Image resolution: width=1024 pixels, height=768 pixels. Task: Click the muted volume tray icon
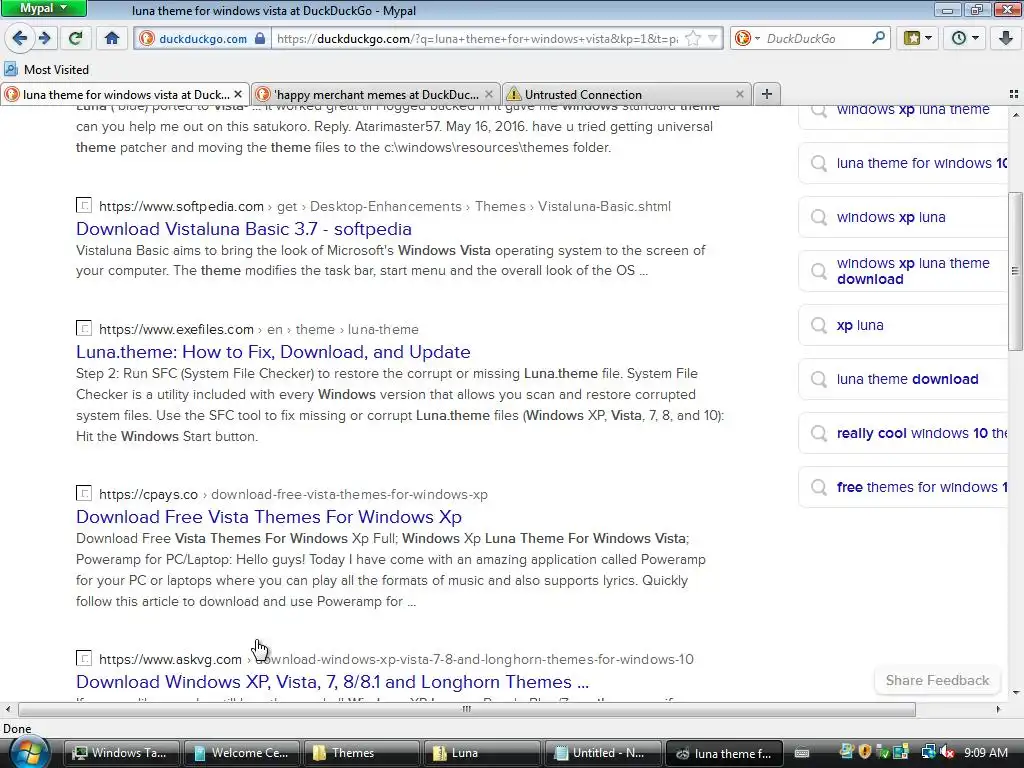coord(946,753)
